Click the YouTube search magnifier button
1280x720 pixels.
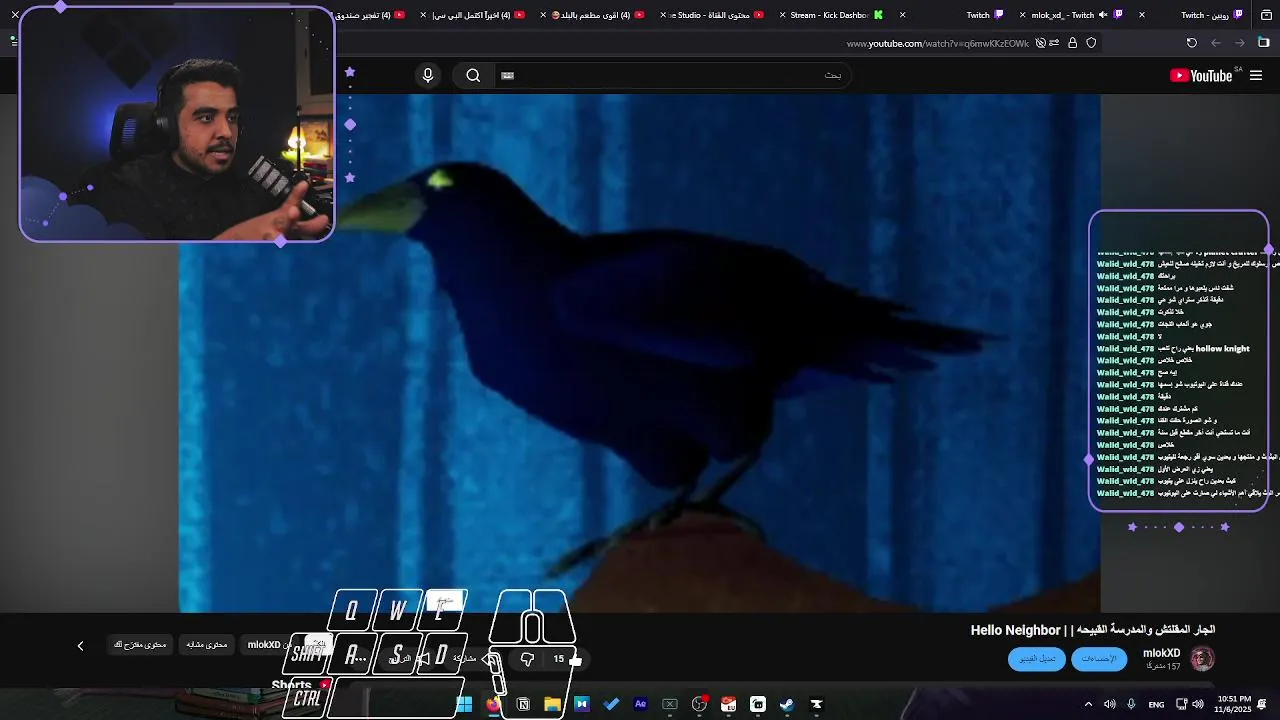[x=473, y=75]
